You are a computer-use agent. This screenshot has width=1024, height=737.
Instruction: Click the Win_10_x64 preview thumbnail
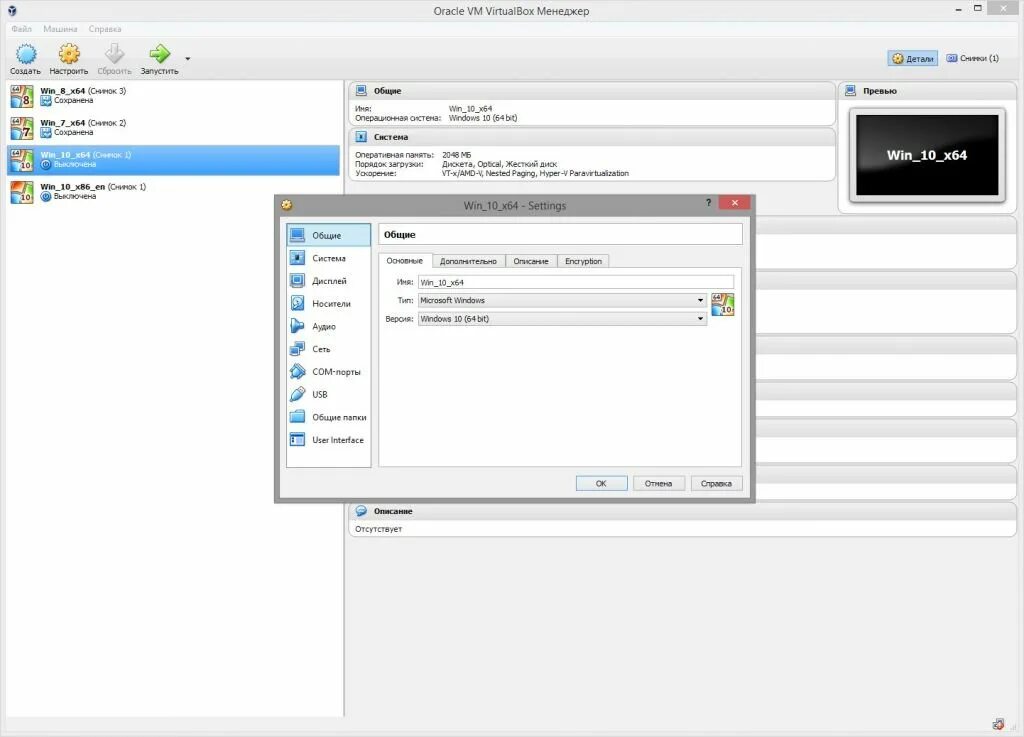927,155
